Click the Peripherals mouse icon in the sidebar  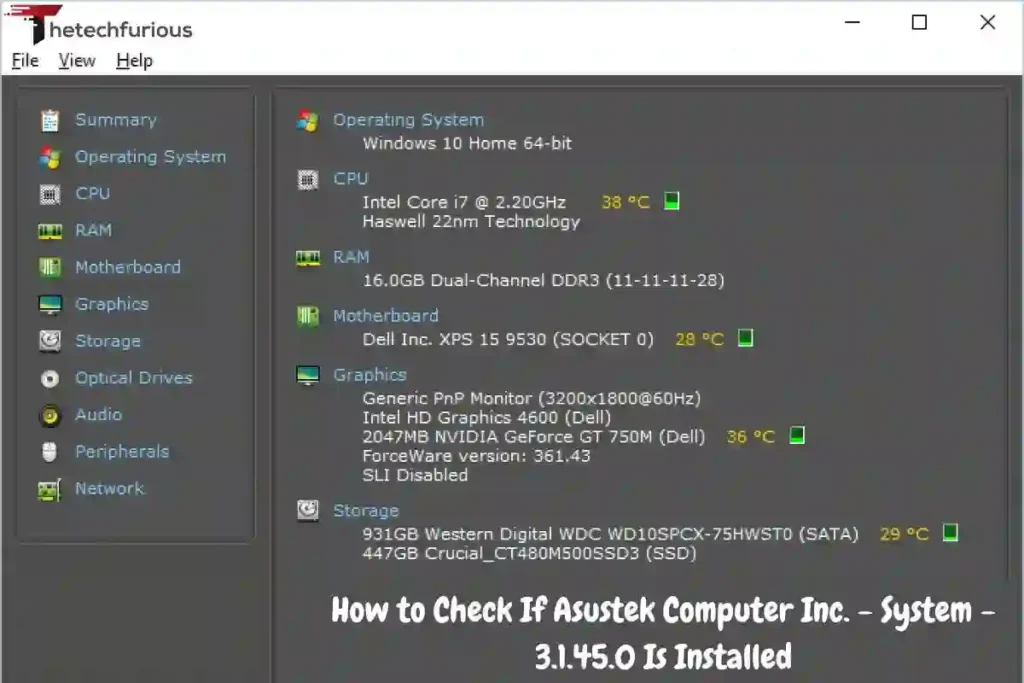(x=48, y=451)
